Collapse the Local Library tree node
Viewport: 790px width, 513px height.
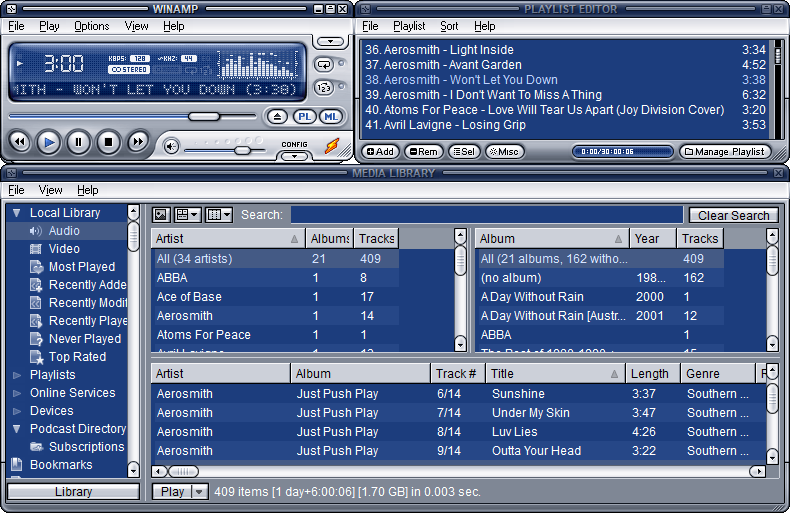coord(17,213)
